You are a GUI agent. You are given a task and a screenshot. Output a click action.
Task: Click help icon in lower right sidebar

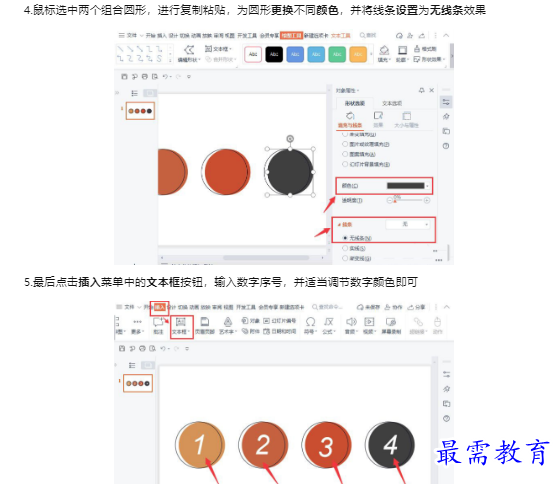(x=446, y=419)
